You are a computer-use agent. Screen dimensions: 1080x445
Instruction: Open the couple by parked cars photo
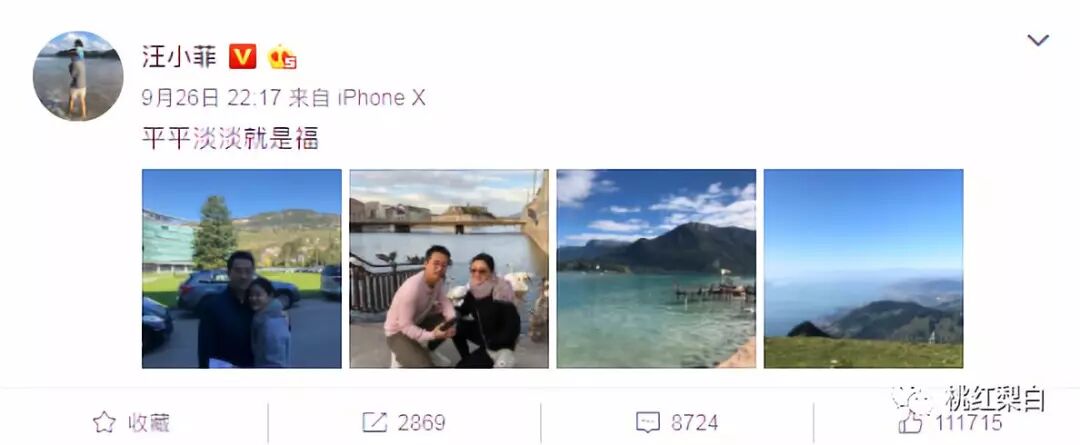pyautogui.click(x=242, y=269)
